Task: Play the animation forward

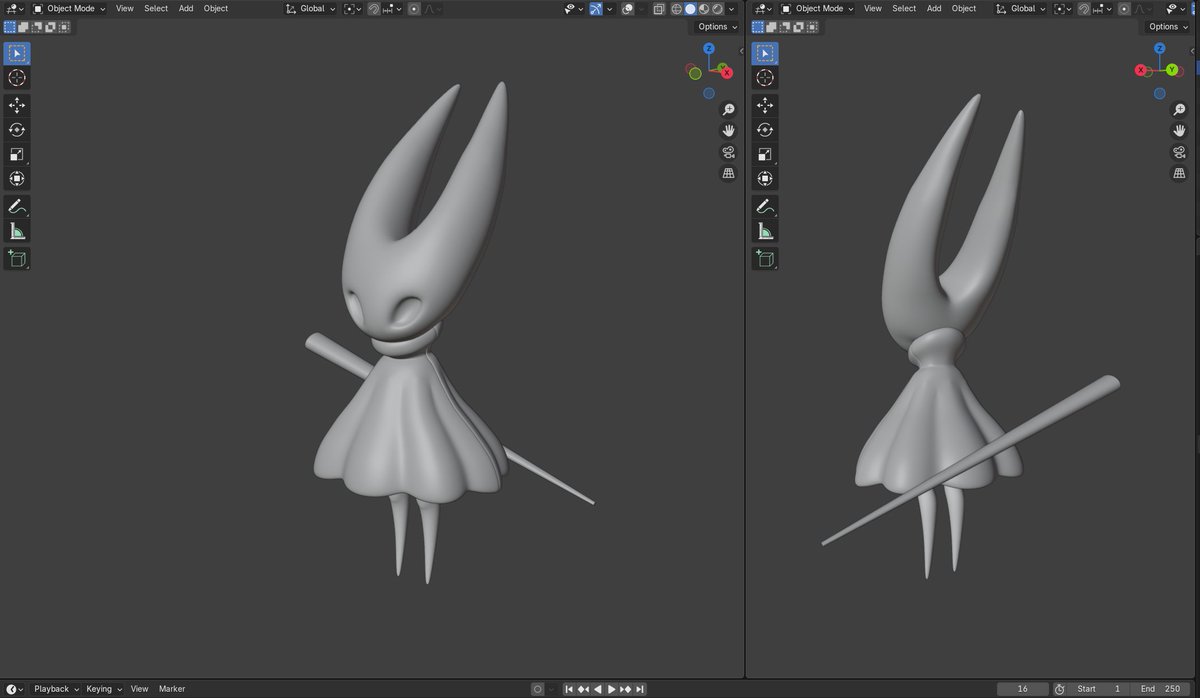Action: click(x=612, y=689)
